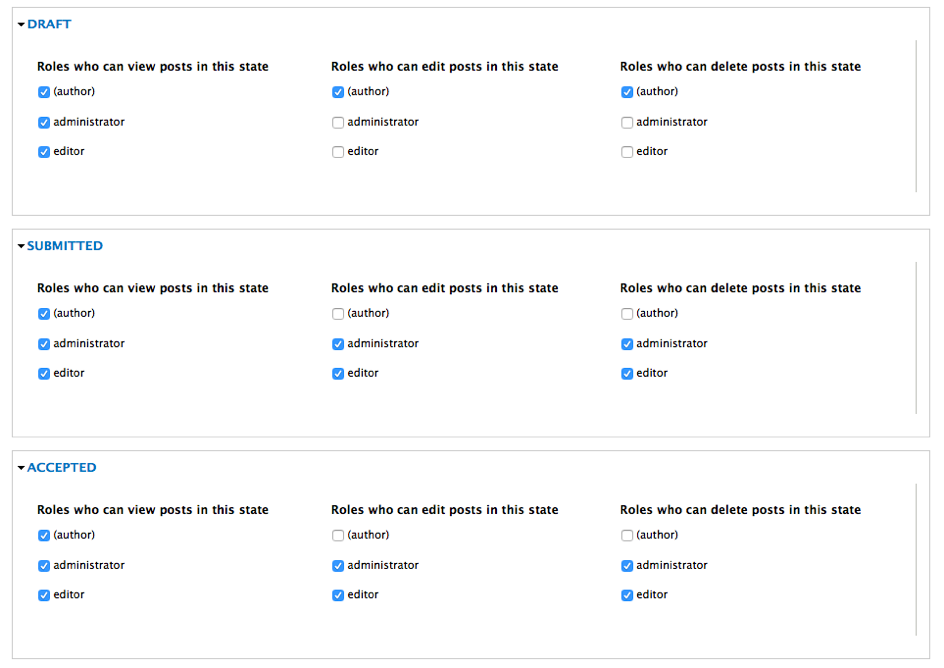Uncheck administrator edit permission in Accepted
Viewport: 944px width, 668px height.
click(338, 566)
